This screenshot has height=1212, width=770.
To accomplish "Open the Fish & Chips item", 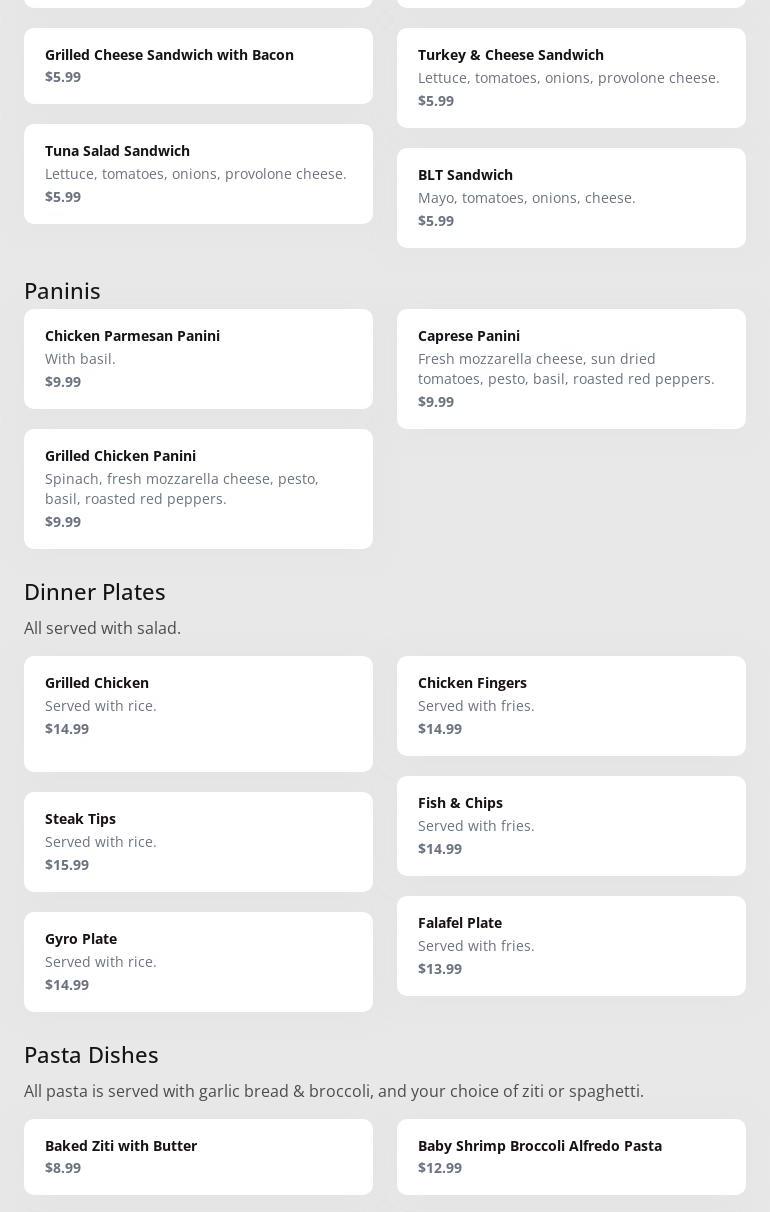I will (x=571, y=826).
